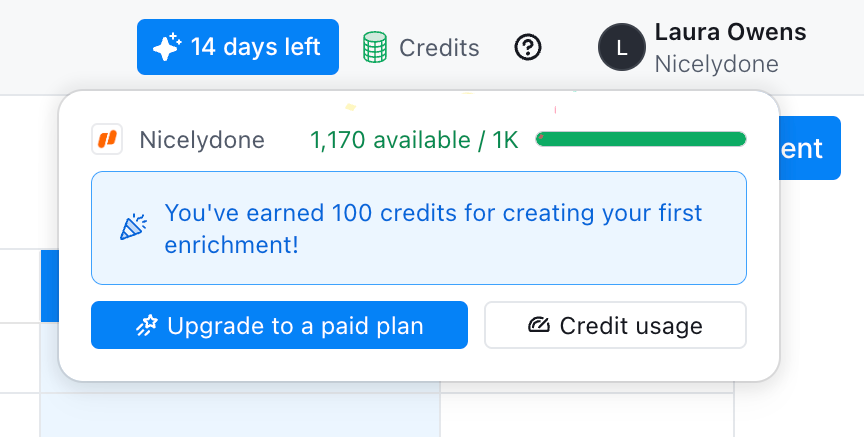Select the light blue table cell below popup
Image resolution: width=864 pixels, height=437 pixels.
tap(240, 415)
